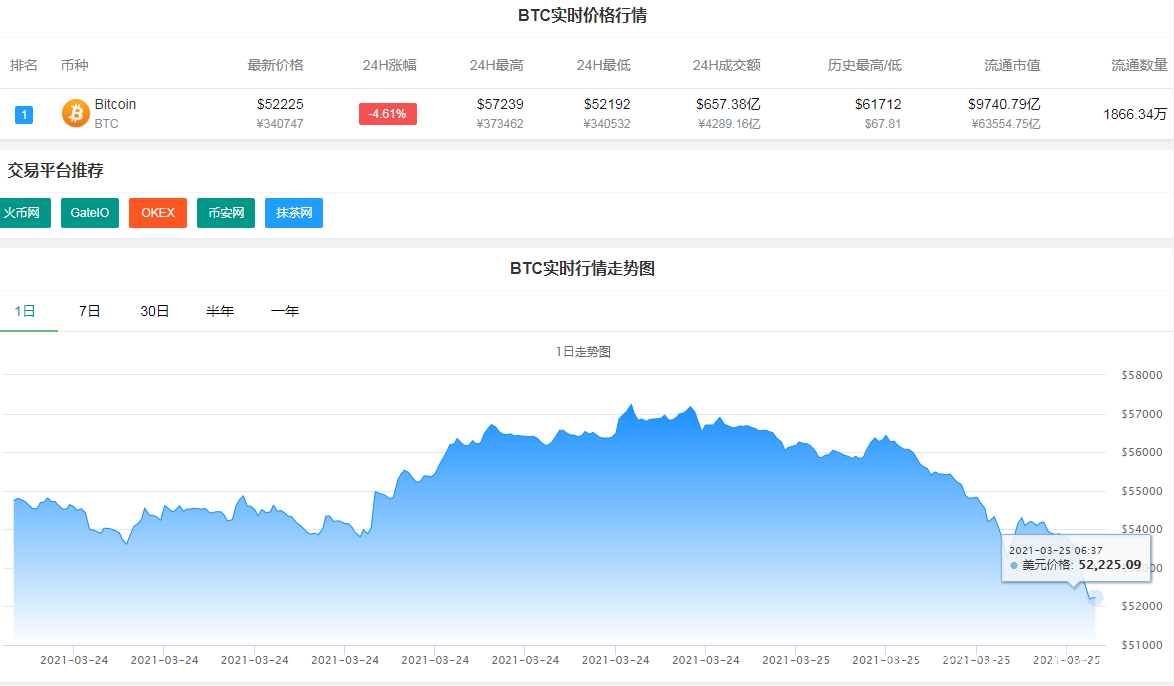Click the rank 1 badge icon
Screen dimensions: 1174x686
pos(23,114)
